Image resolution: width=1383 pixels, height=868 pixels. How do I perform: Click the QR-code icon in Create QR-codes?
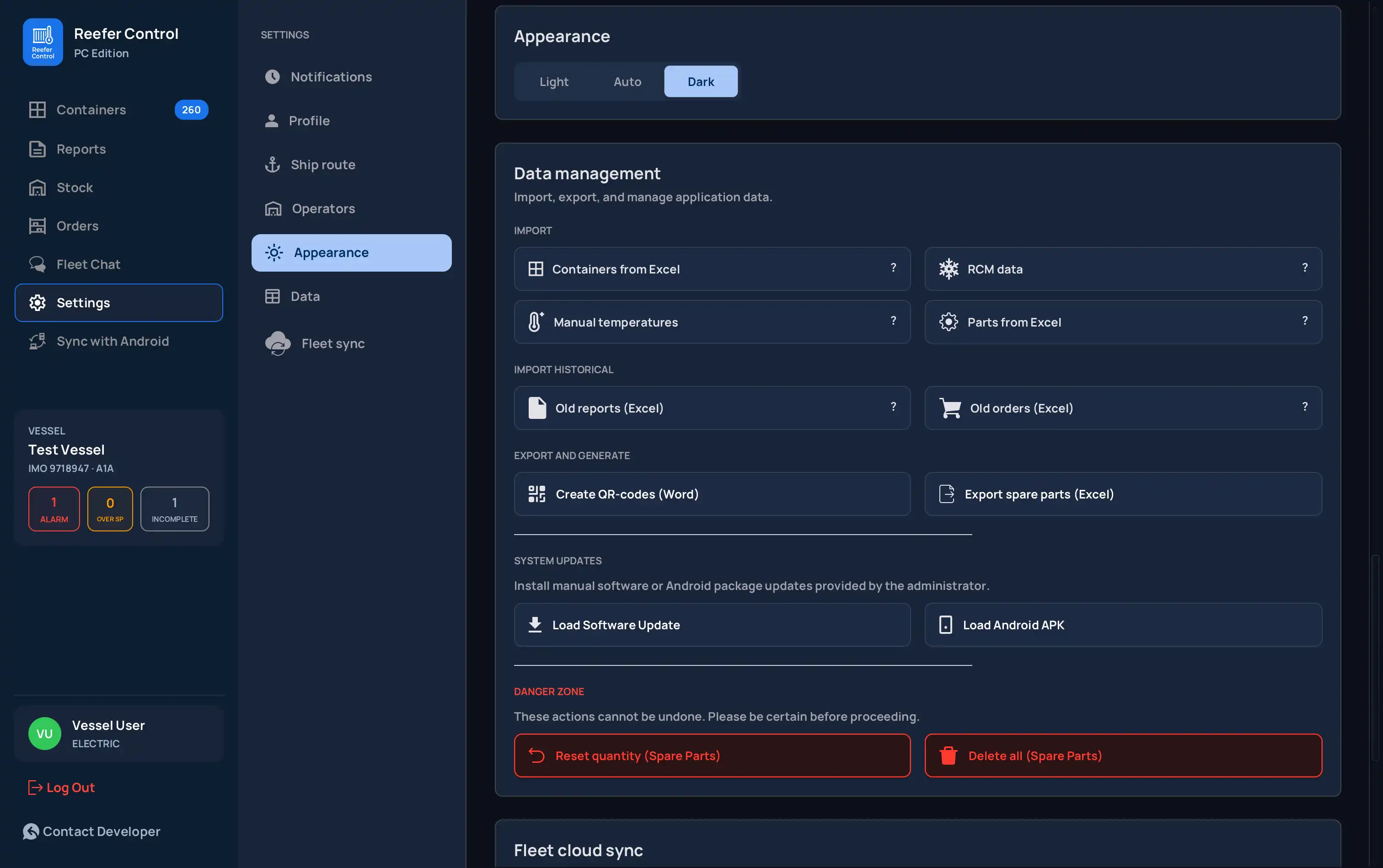[537, 494]
